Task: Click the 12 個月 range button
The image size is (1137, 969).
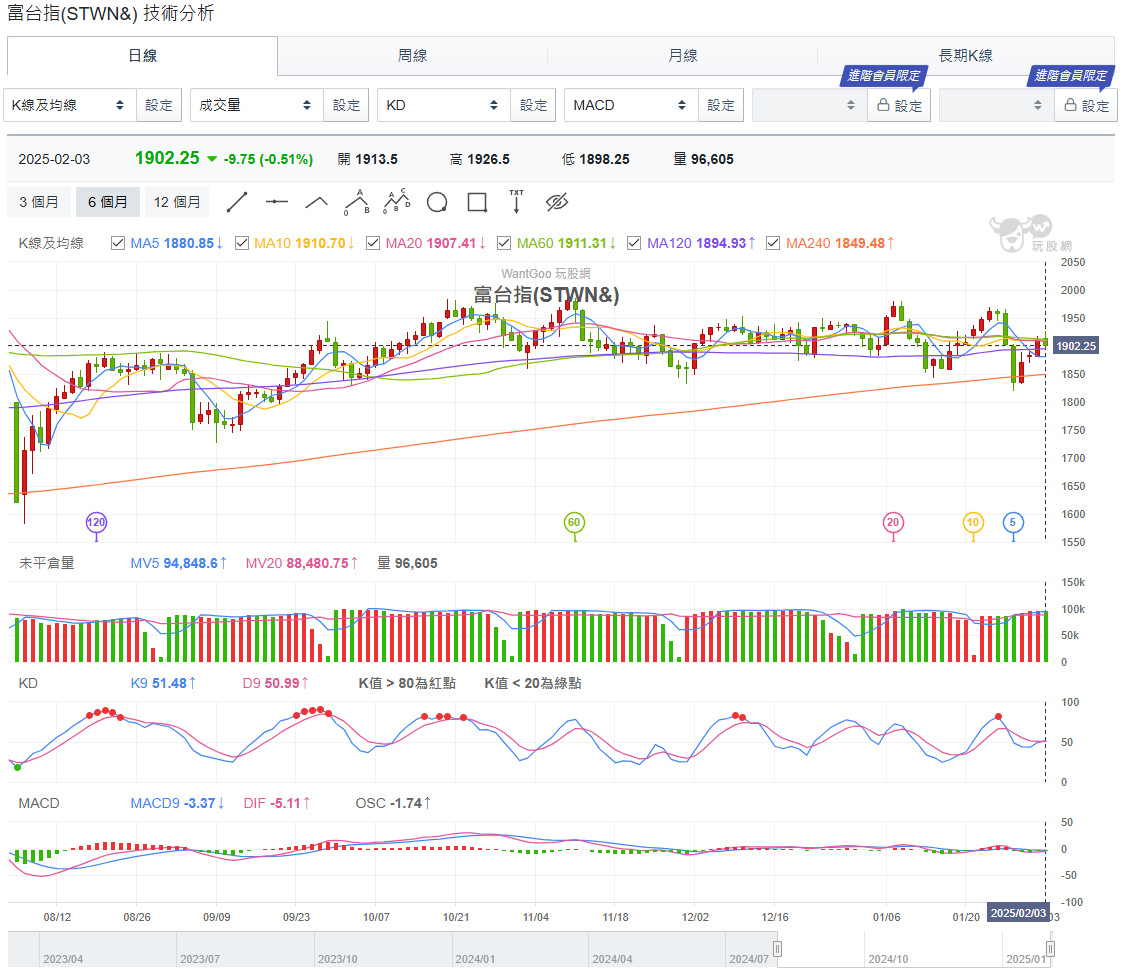Action: pos(177,203)
